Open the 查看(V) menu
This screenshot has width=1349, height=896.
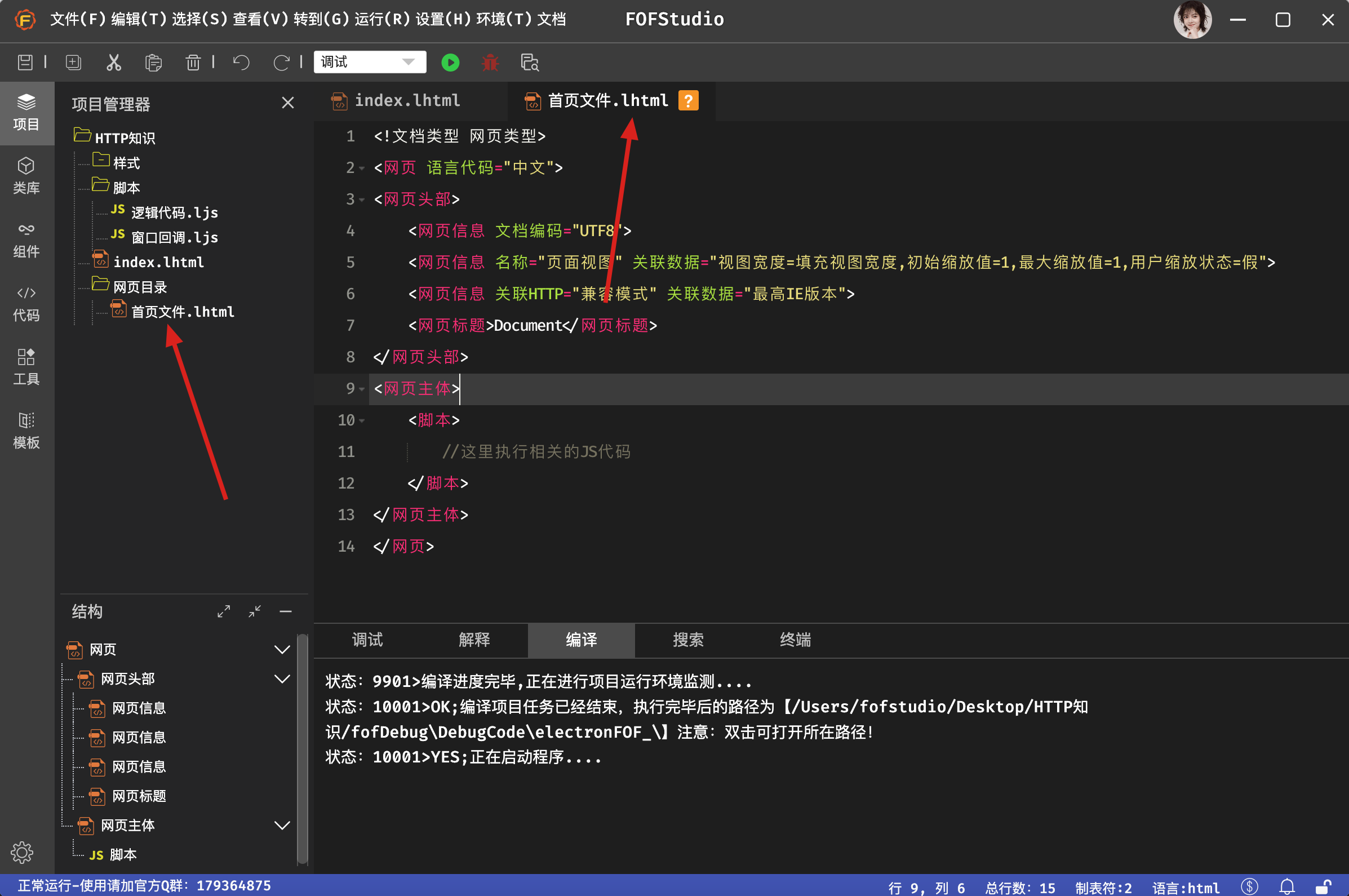click(260, 19)
